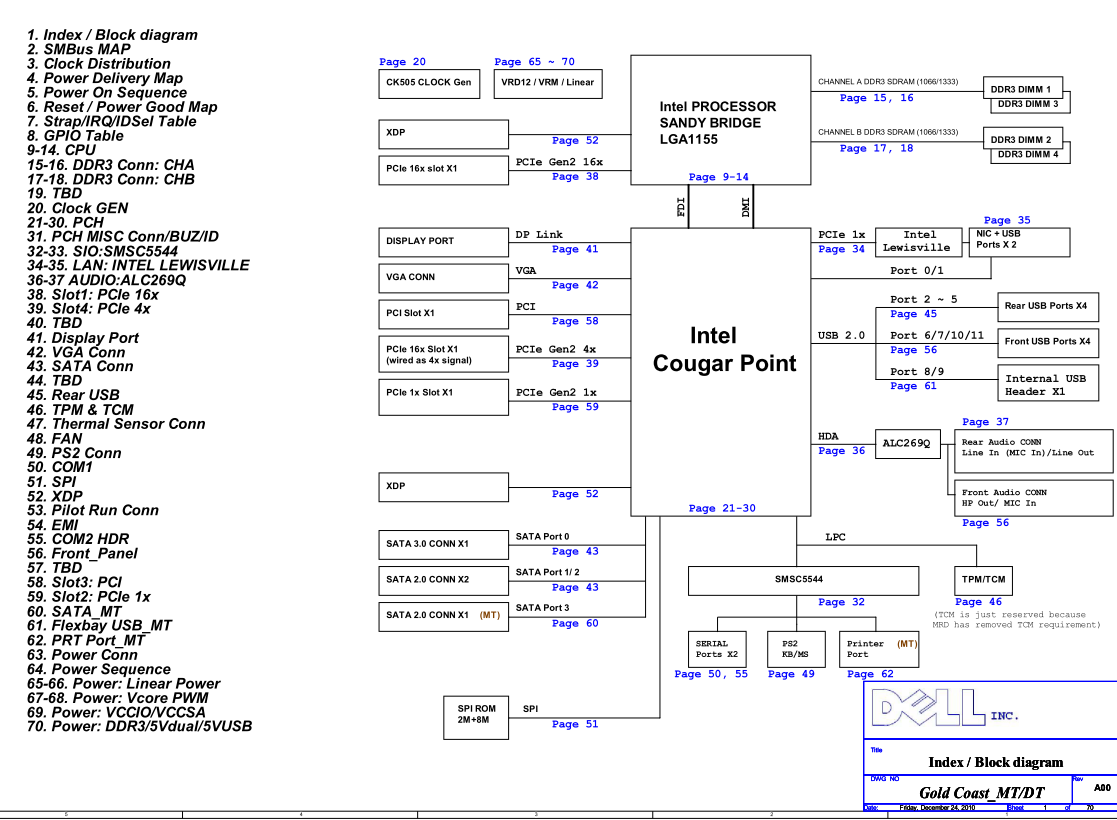Viewport: 1117px width, 820px height.
Task: Click the "SERIAL Ports X2" block
Action: click(x=717, y=649)
